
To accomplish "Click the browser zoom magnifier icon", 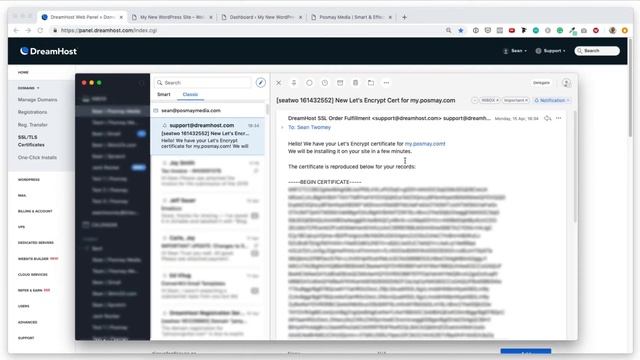I will coord(449,30).
